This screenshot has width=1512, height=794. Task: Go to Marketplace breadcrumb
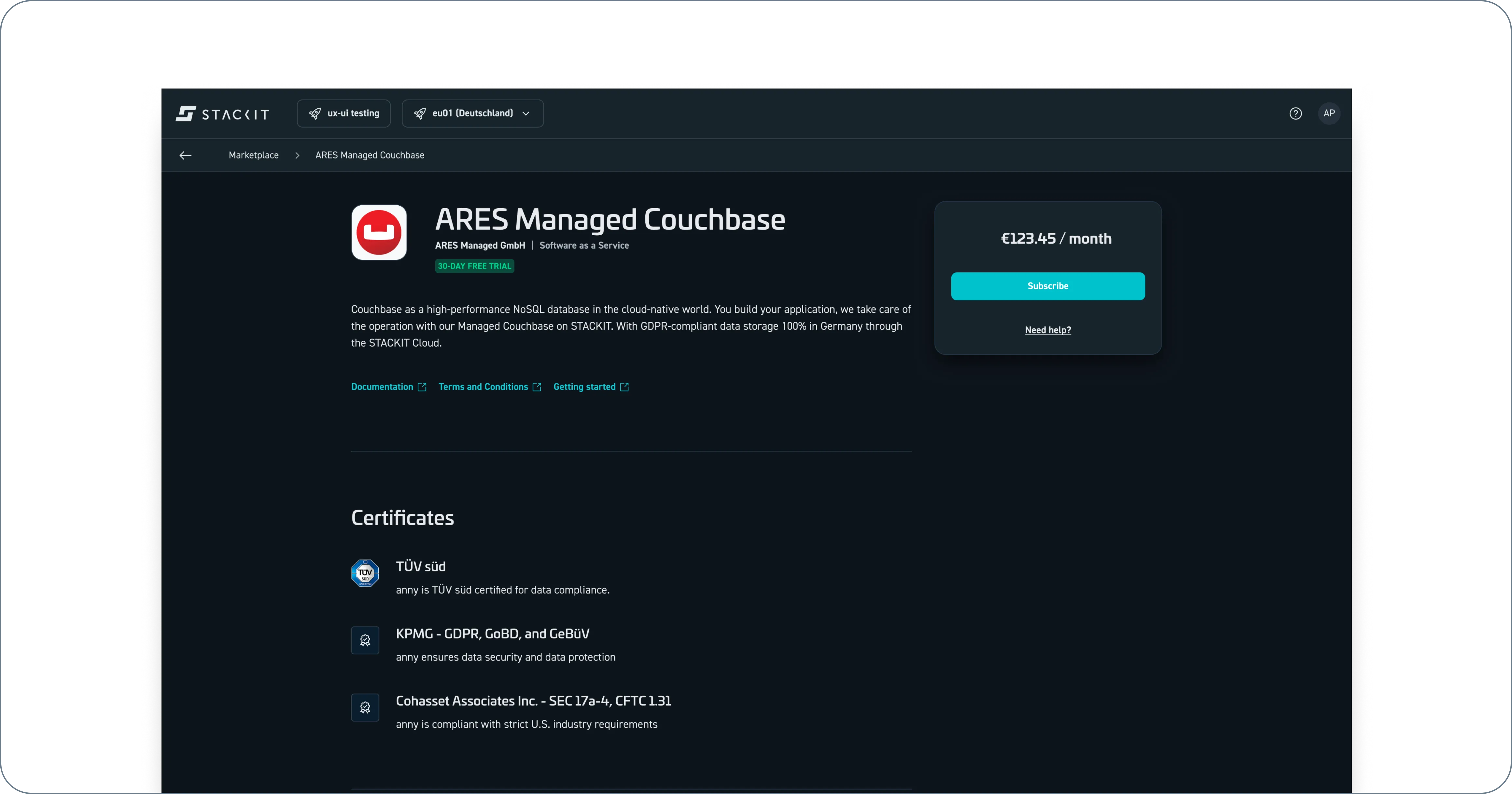point(254,155)
